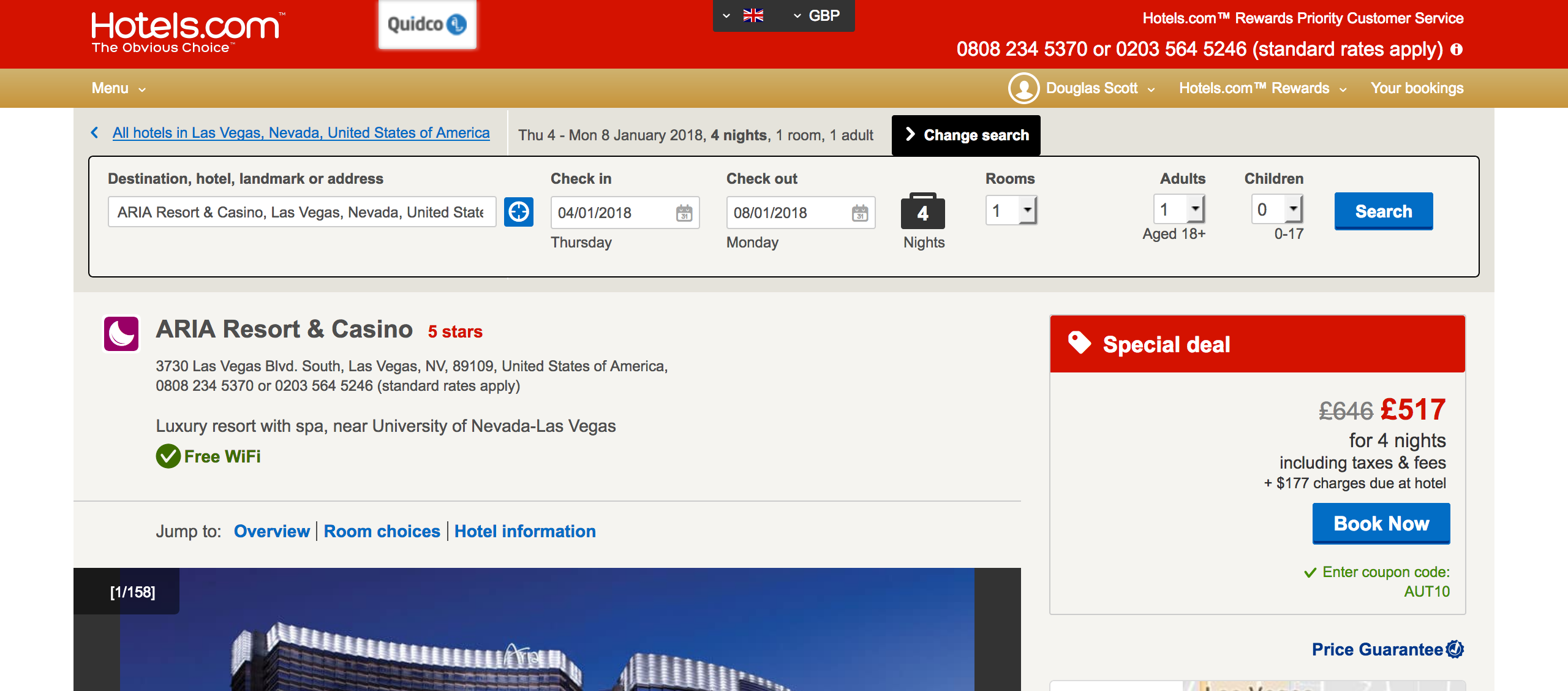Click the Price Guarantee link
The width and height of the screenshot is (1568, 691).
1377,649
